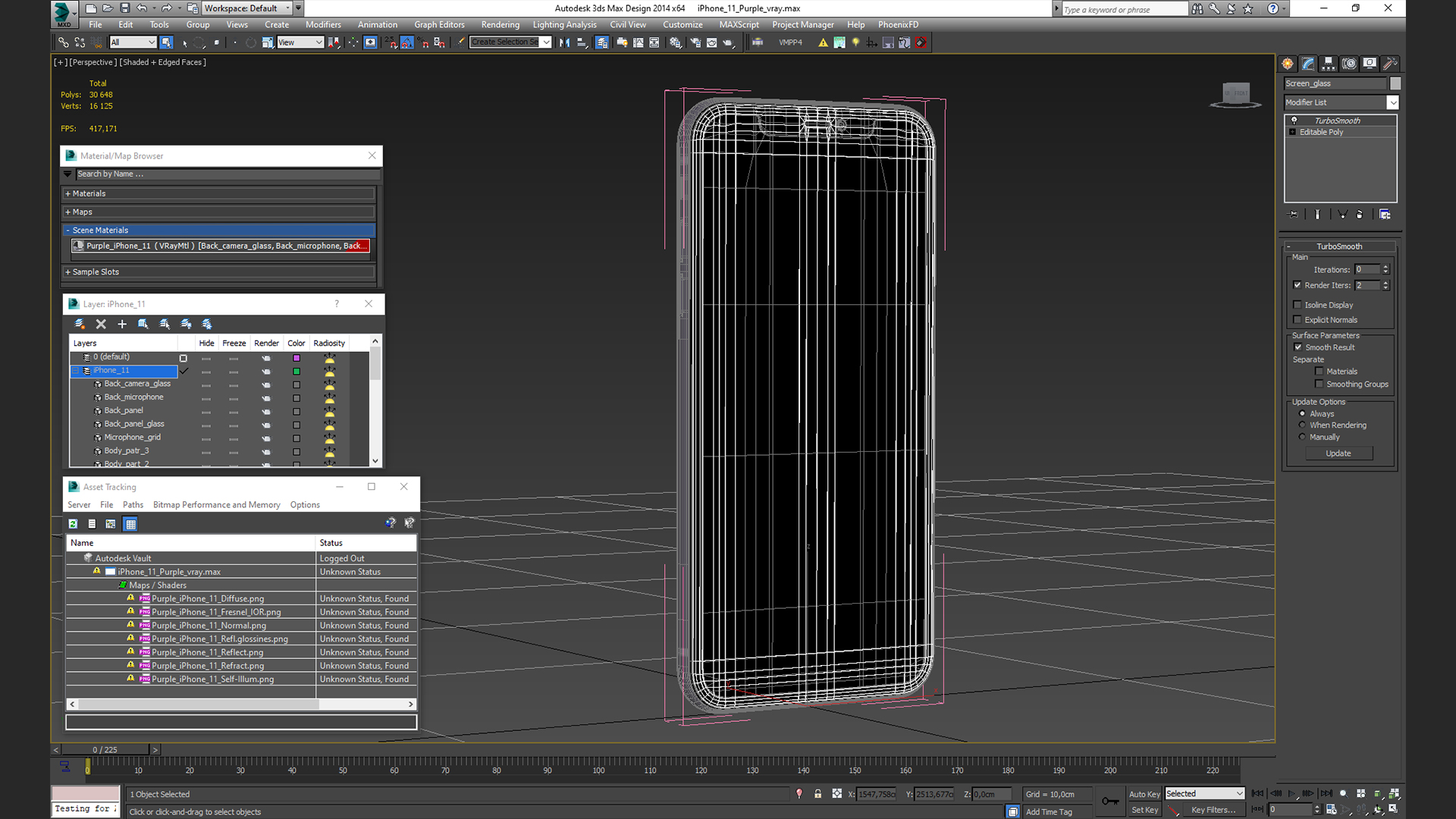Open Paths menu in Asset Tracking
Viewport: 1456px width, 819px height.
133,505
